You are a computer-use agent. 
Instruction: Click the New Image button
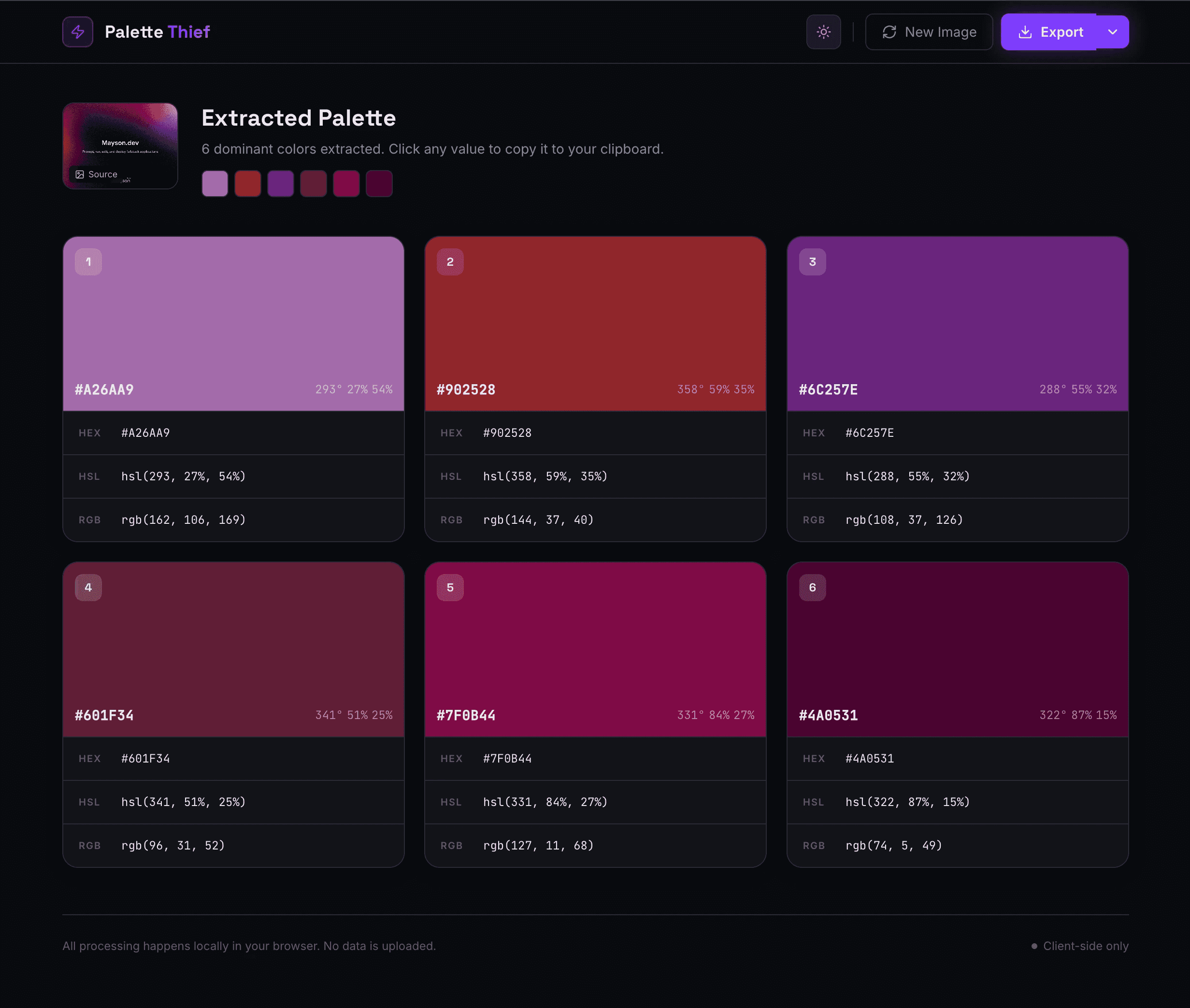[929, 32]
